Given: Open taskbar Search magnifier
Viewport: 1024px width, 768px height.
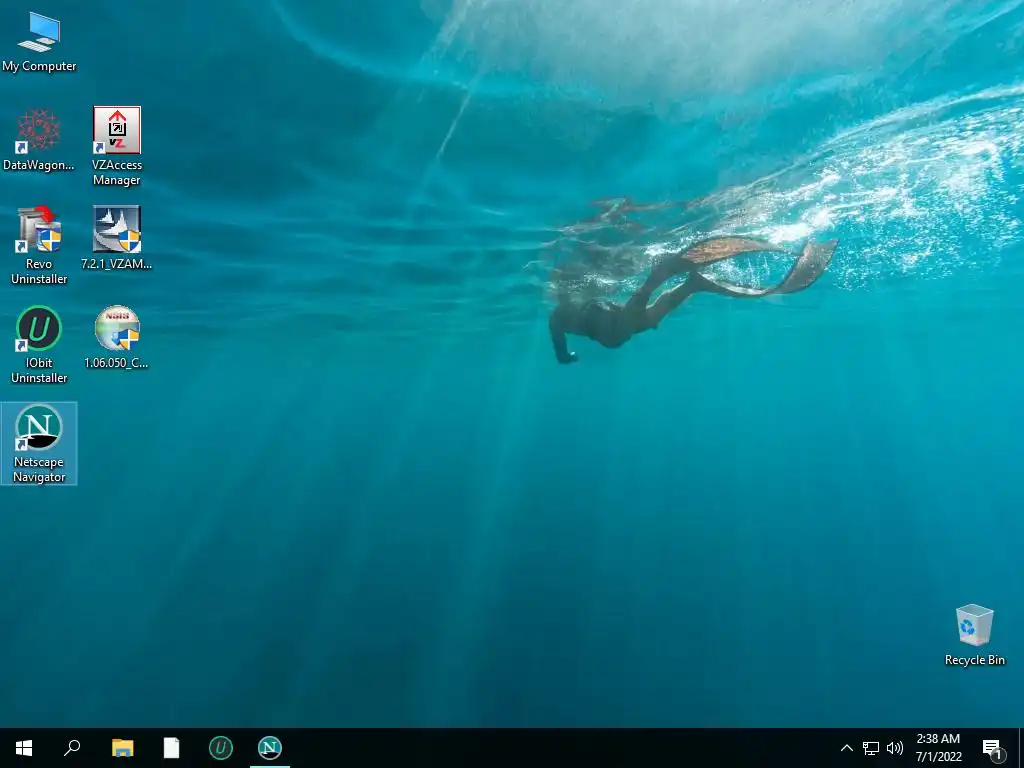Looking at the screenshot, I should click(x=72, y=748).
